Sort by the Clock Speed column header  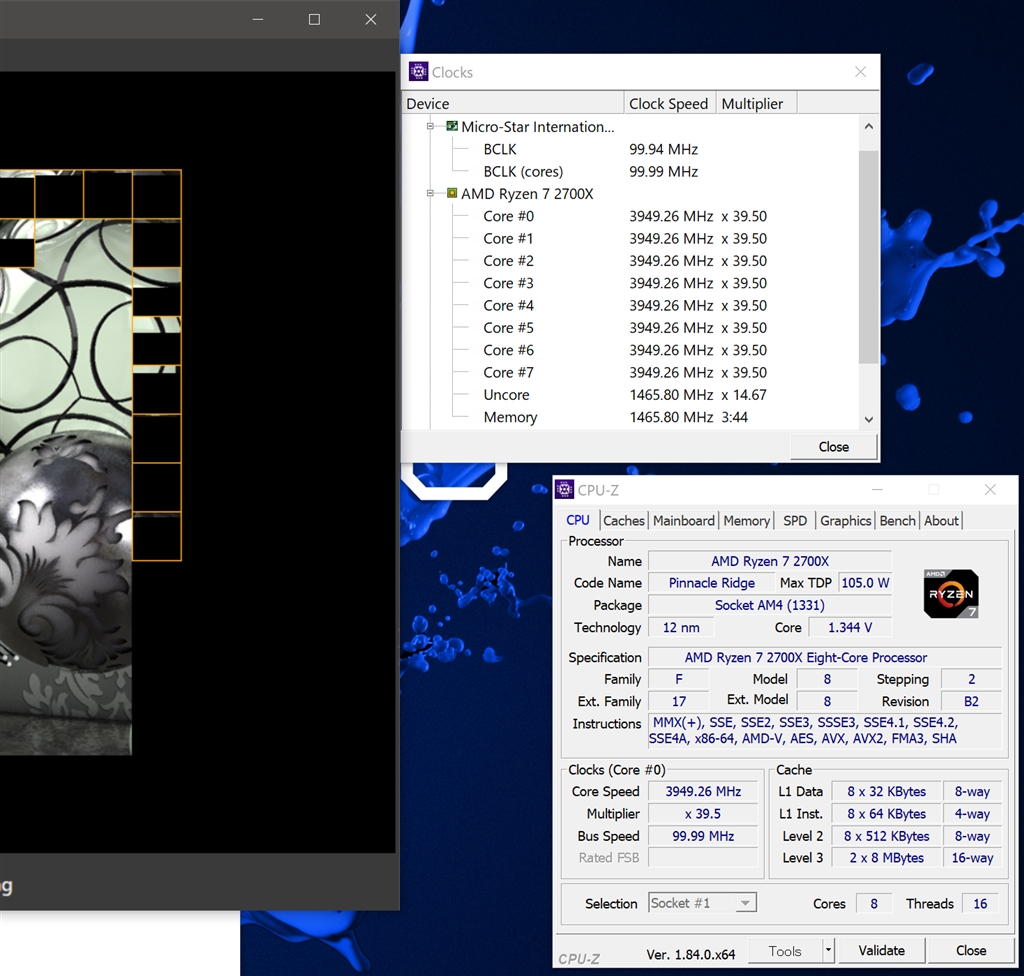tap(668, 104)
